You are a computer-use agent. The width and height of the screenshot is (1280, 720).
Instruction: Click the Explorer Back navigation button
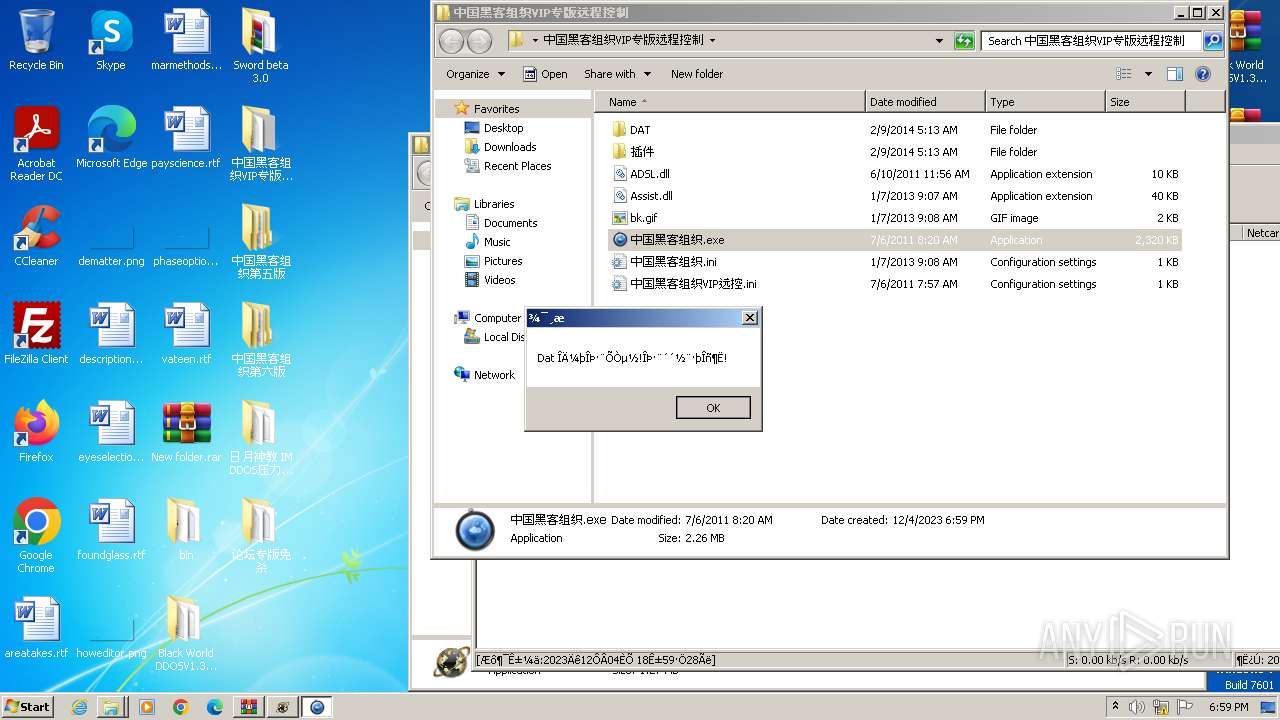(451, 41)
